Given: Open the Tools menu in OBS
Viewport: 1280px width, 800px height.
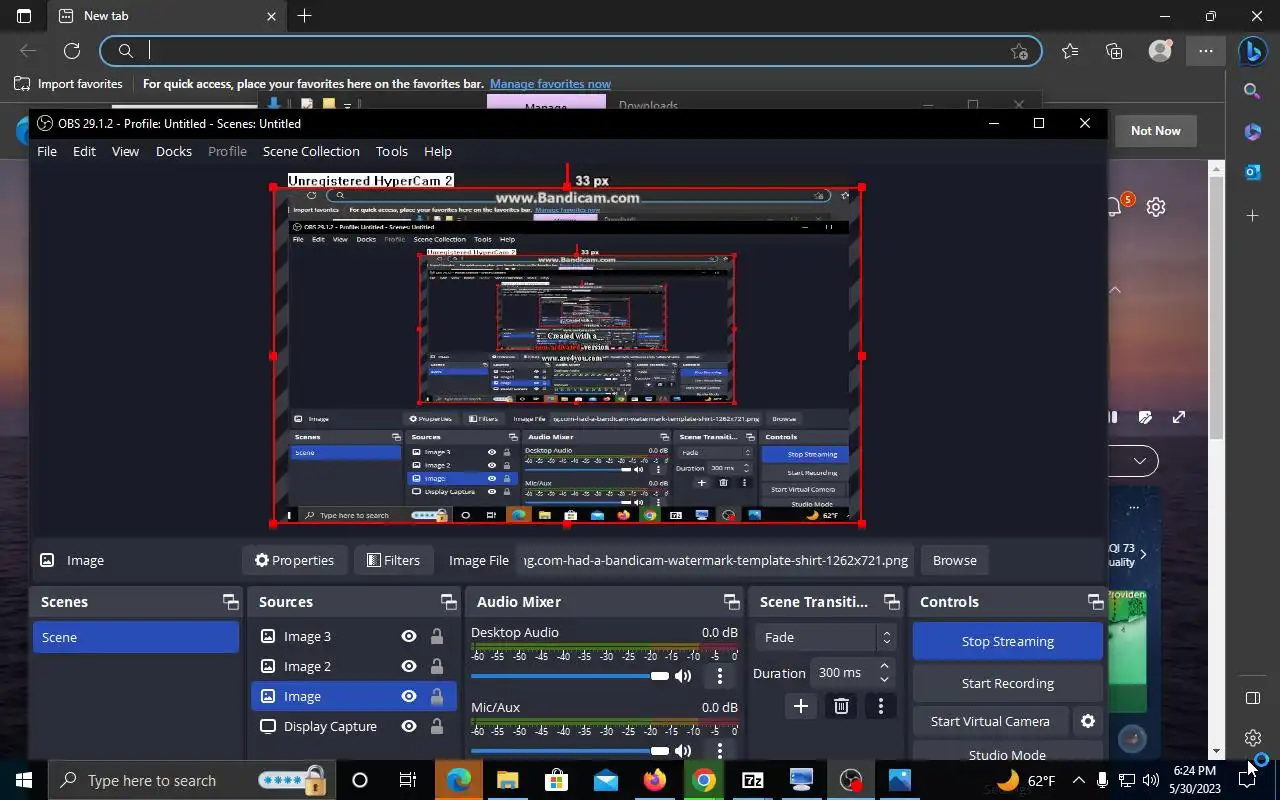Looking at the screenshot, I should pyautogui.click(x=392, y=151).
